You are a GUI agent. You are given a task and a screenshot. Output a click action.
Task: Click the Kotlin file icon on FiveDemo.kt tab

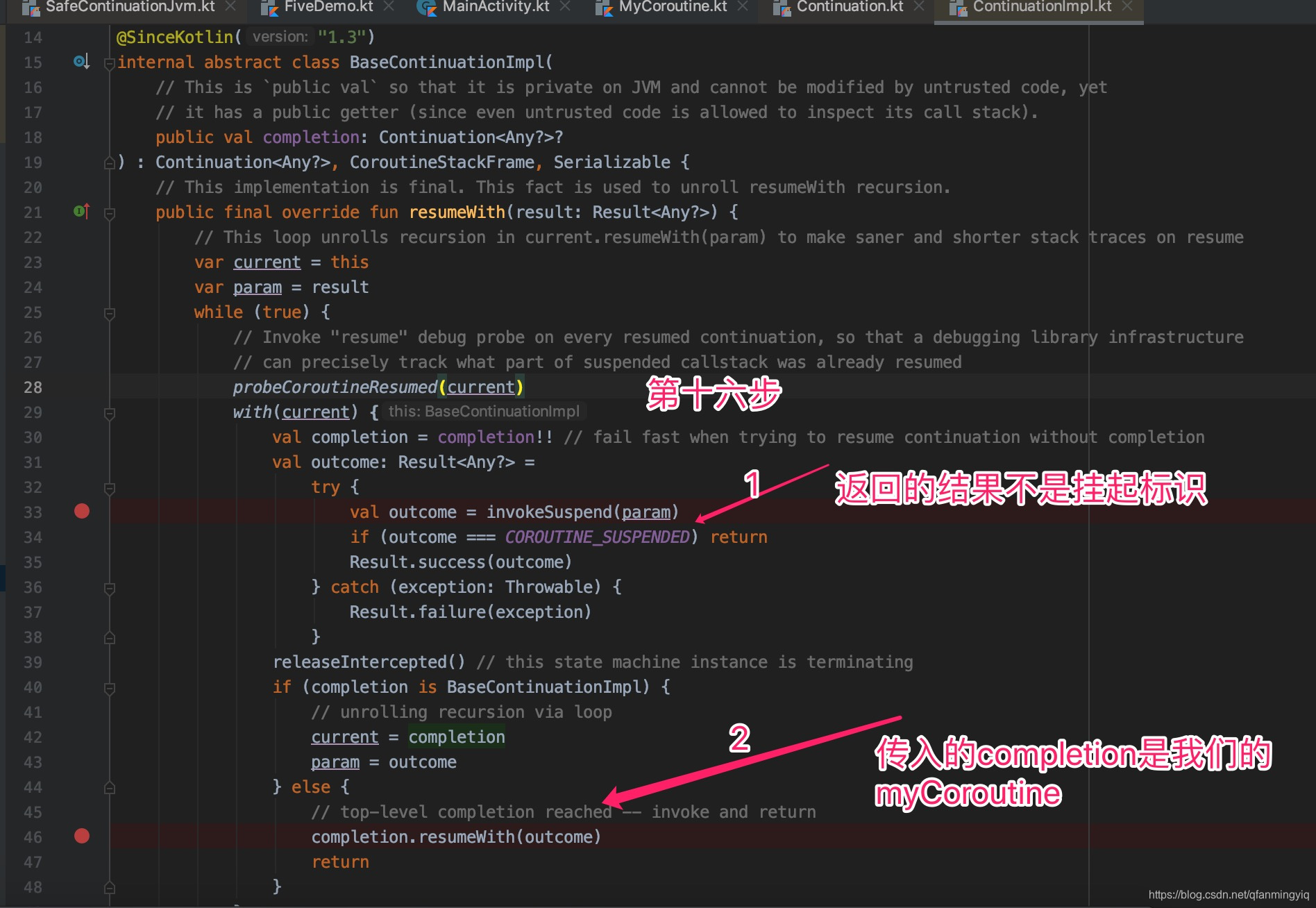click(x=269, y=8)
